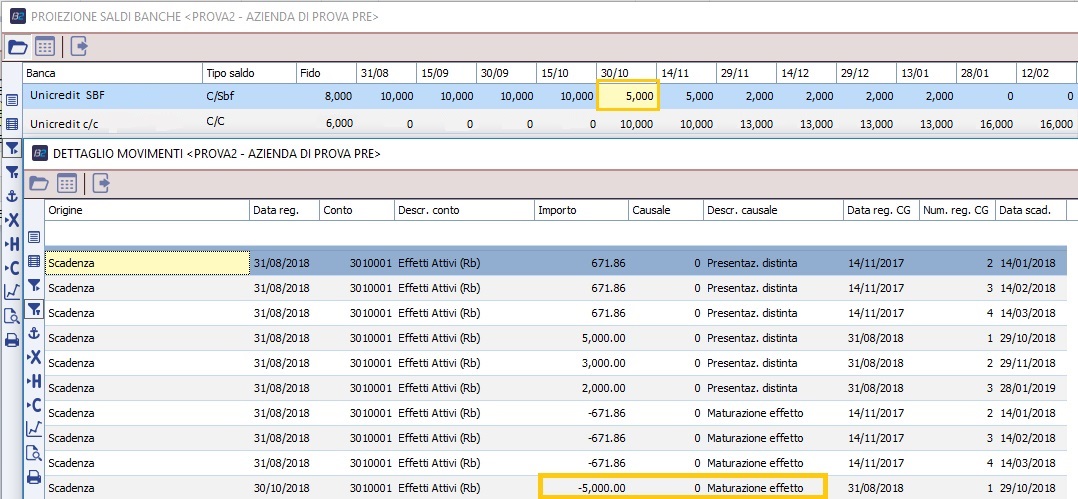This screenshot has width=1078, height=499.
Task: Click the X icon in Dettaglio Movimenti sidebar
Action: coord(34,357)
